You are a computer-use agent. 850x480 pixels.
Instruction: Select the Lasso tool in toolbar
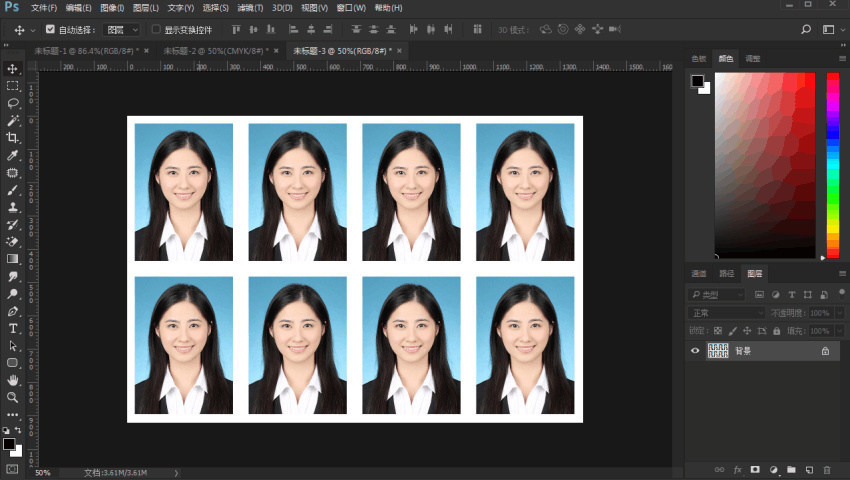tap(13, 103)
